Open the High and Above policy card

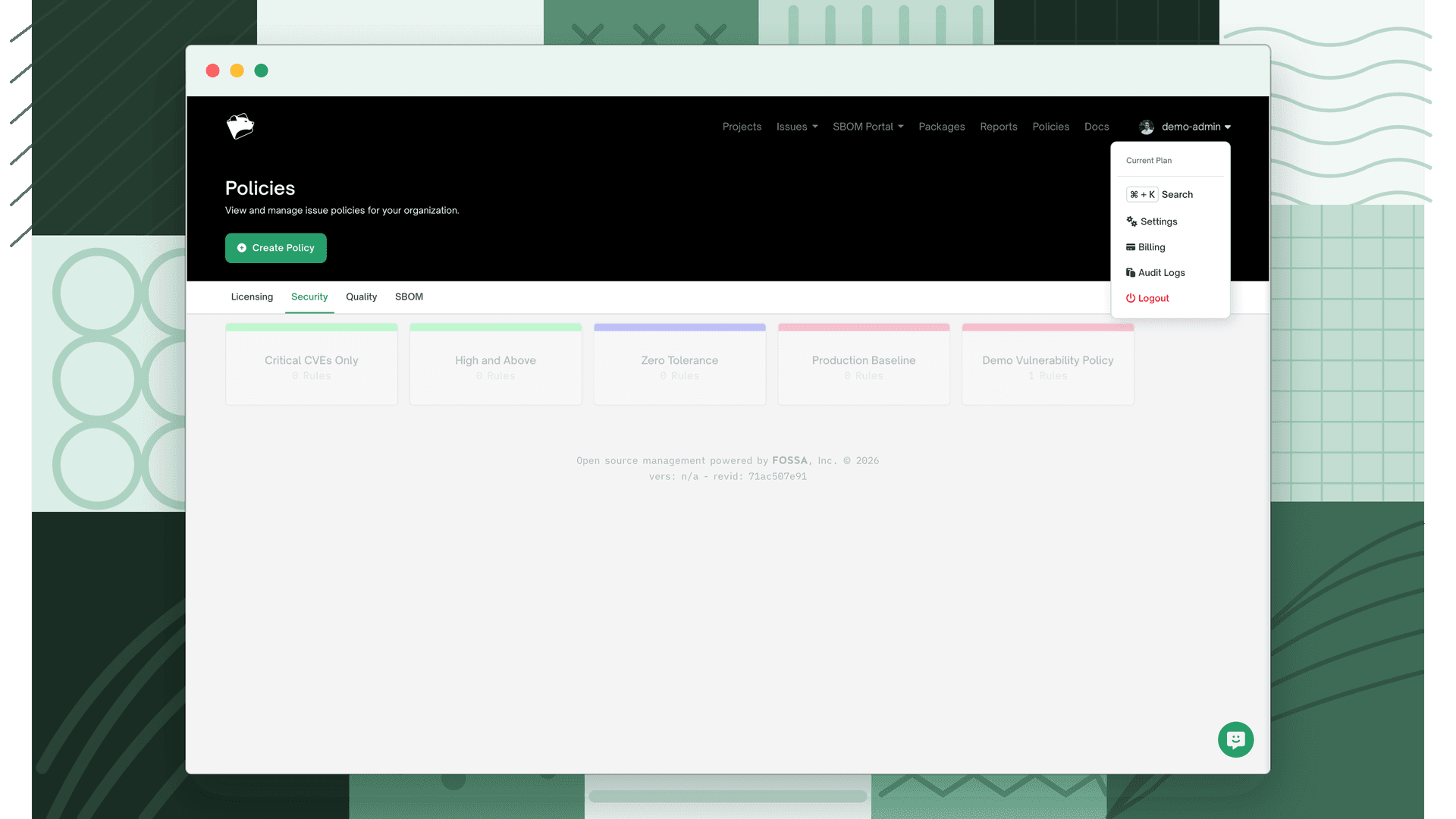496,365
